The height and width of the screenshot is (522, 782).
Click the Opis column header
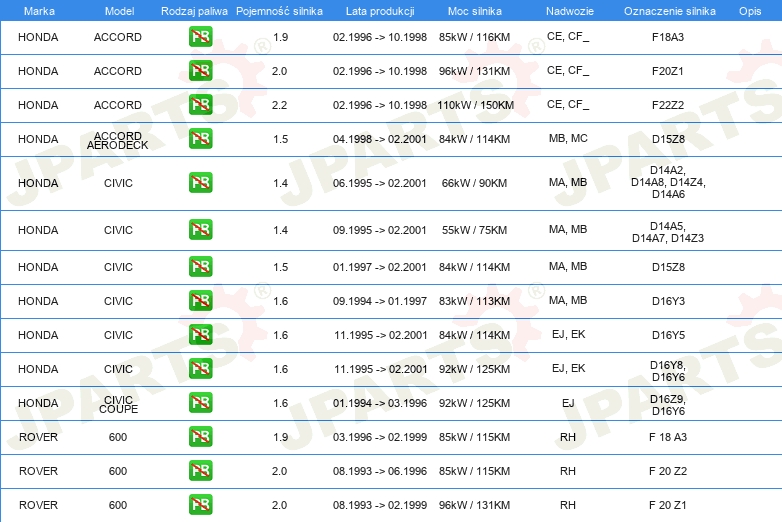tap(750, 11)
